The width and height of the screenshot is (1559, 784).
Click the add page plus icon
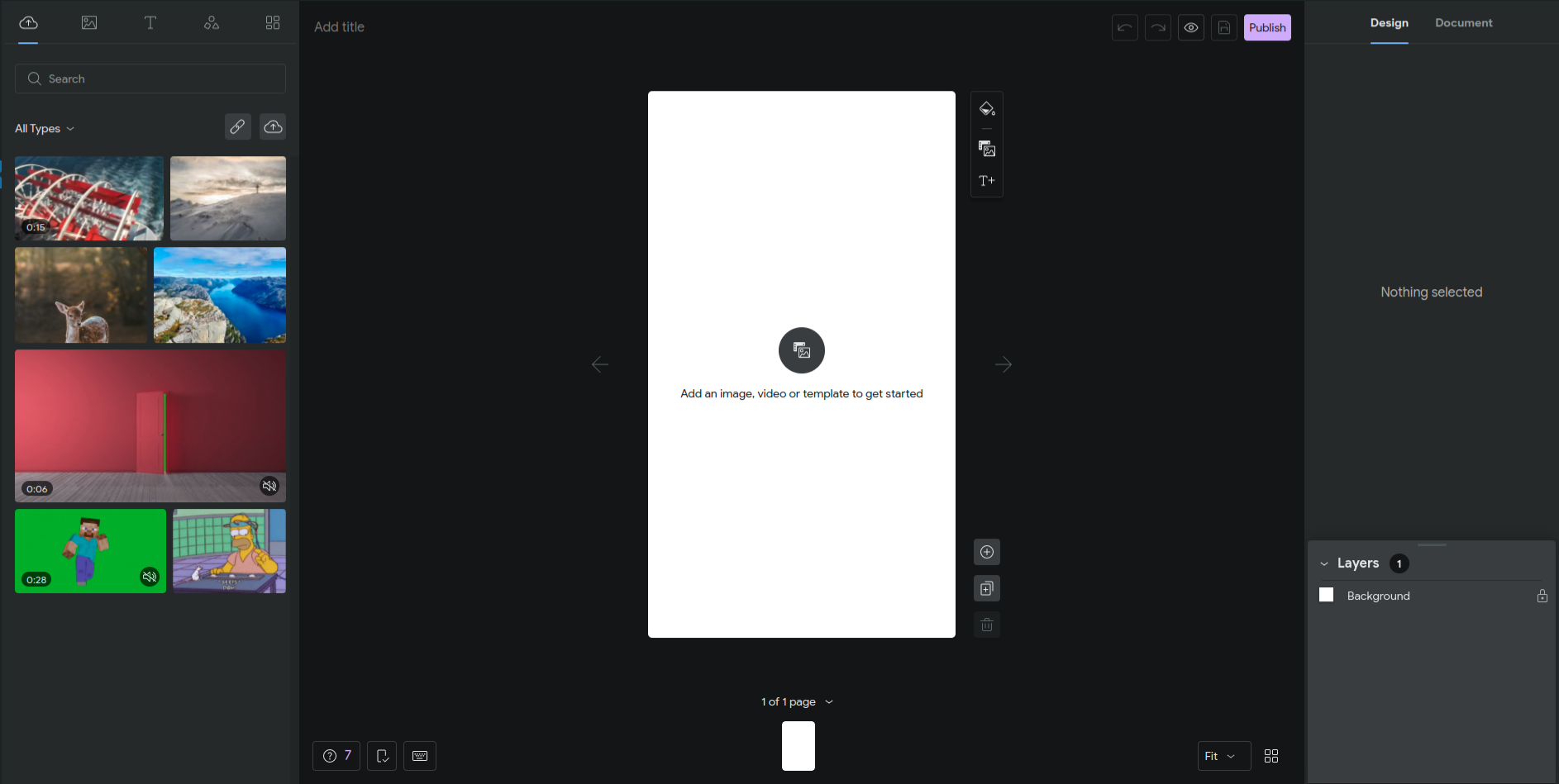[x=988, y=551]
